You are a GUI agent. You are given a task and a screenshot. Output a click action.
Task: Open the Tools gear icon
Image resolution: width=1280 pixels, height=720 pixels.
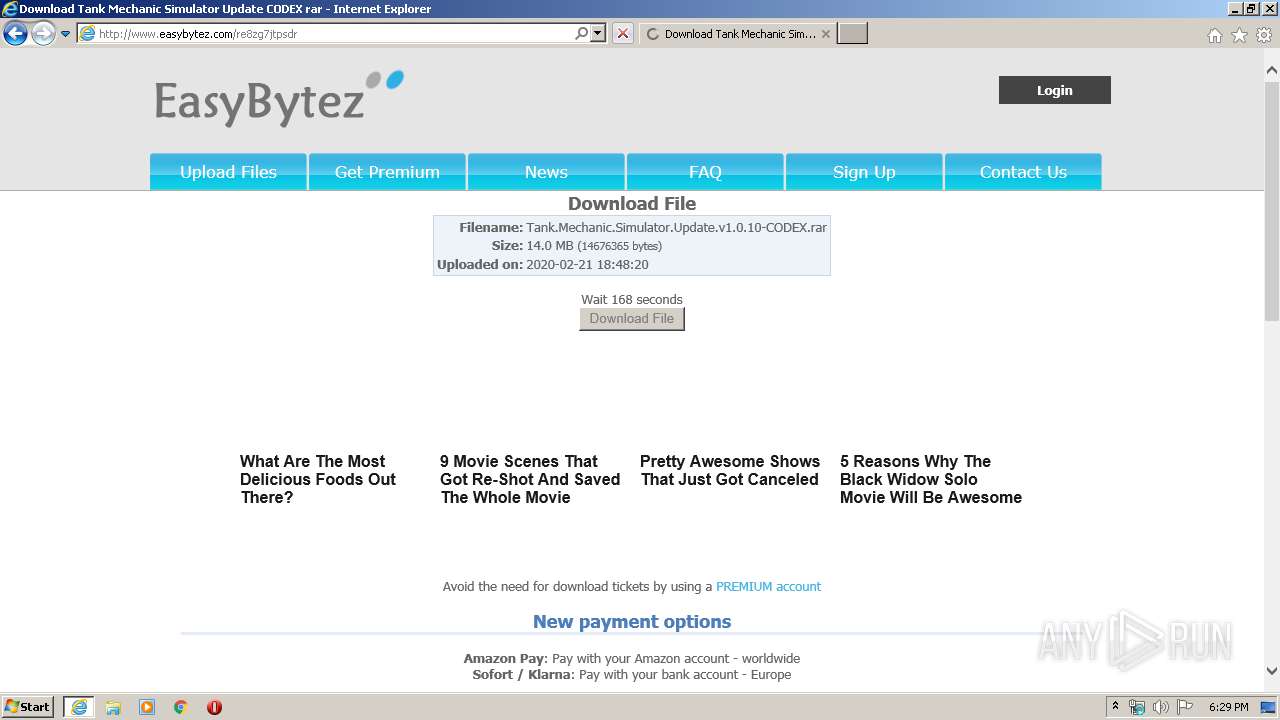pos(1264,35)
